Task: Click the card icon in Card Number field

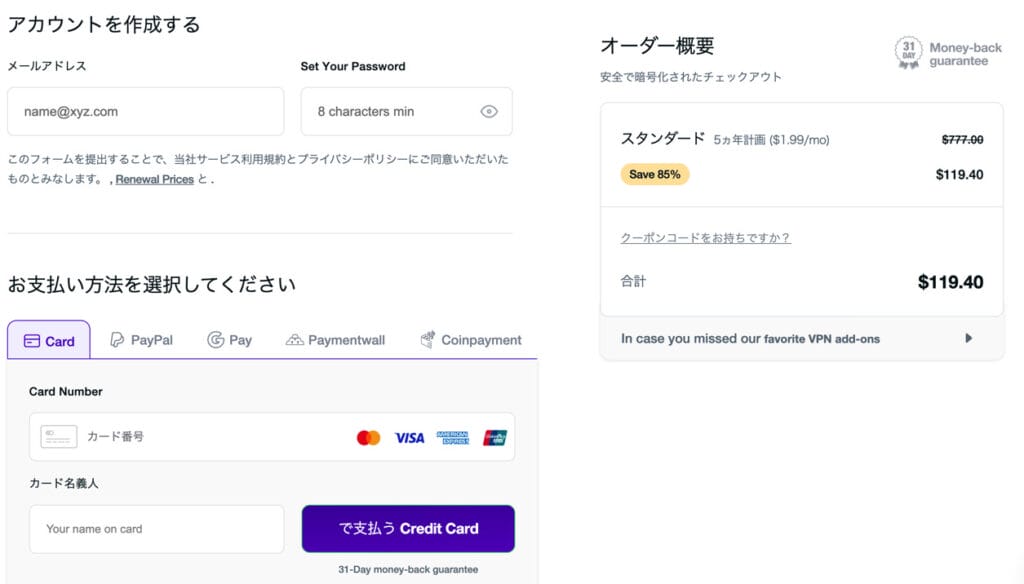Action: click(59, 437)
